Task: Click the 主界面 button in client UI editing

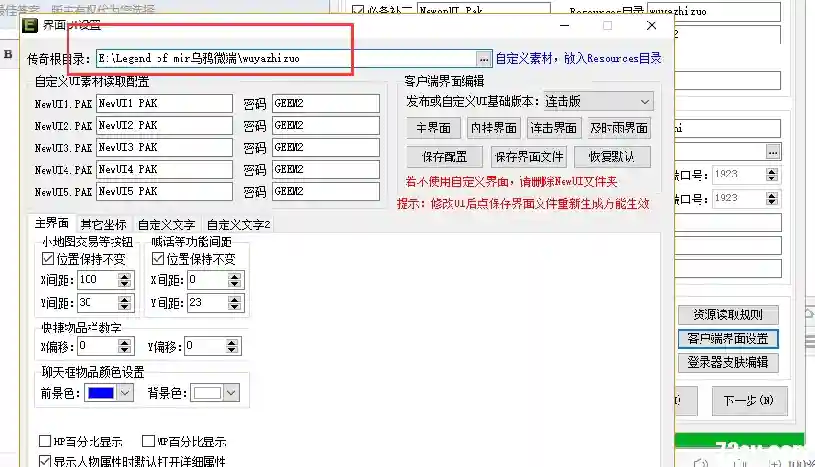Action: click(x=433, y=128)
